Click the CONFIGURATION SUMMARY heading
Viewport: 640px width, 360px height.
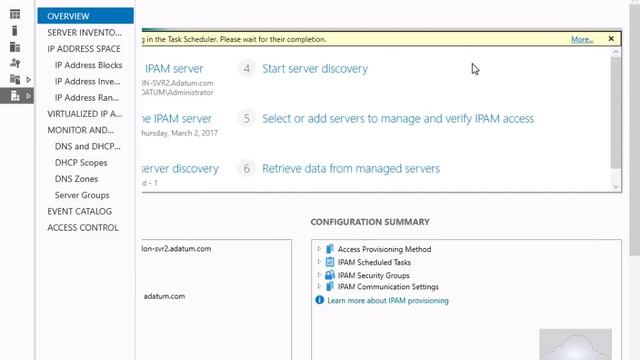[x=370, y=222]
